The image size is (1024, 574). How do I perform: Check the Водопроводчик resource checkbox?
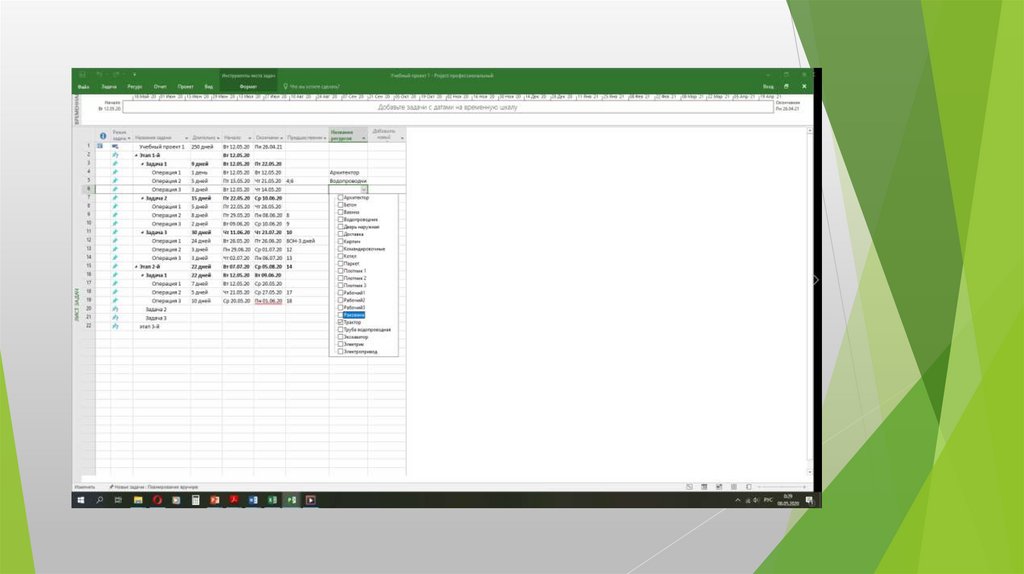tap(340, 219)
